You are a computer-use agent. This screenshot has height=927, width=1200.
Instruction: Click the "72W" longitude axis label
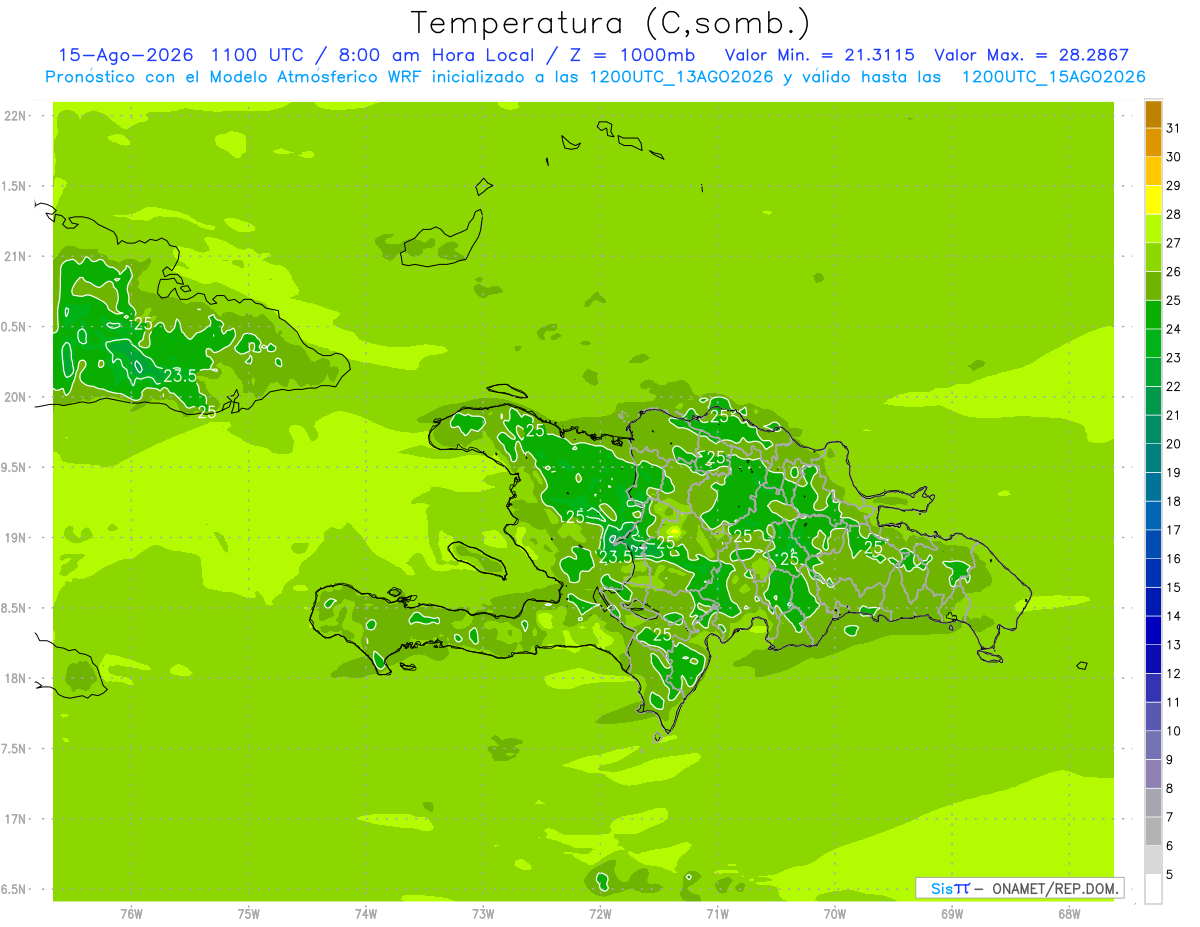point(600,913)
